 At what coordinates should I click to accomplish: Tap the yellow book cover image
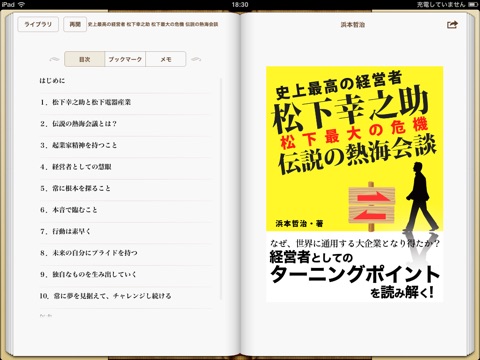[355, 184]
